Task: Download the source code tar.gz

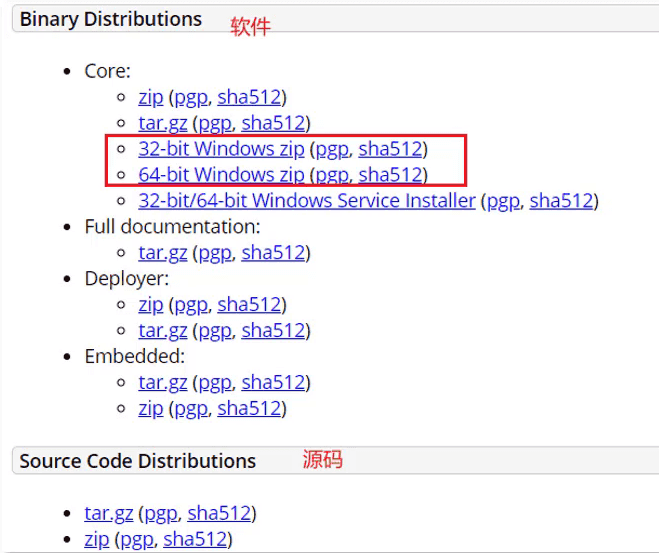Action: [x=108, y=514]
